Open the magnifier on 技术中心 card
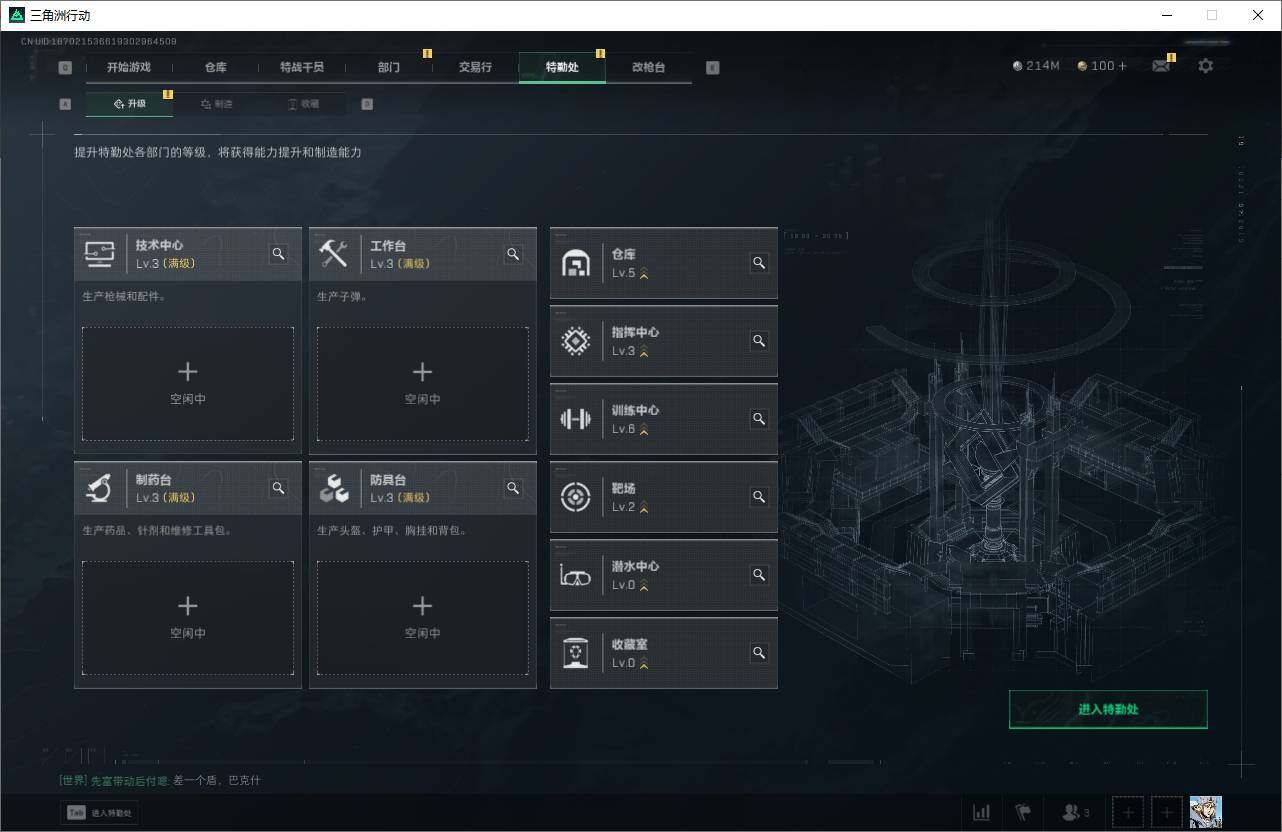This screenshot has height=832, width=1282. 279,254
